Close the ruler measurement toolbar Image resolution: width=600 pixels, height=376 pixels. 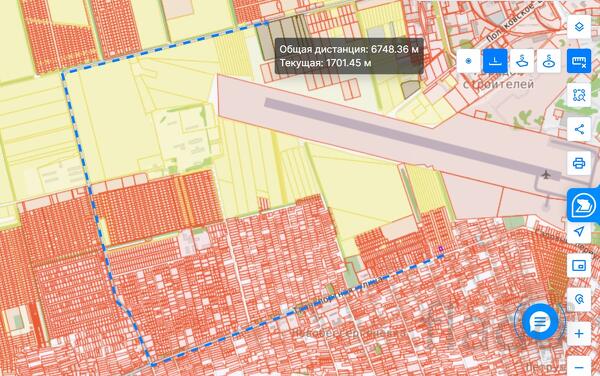click(x=579, y=61)
